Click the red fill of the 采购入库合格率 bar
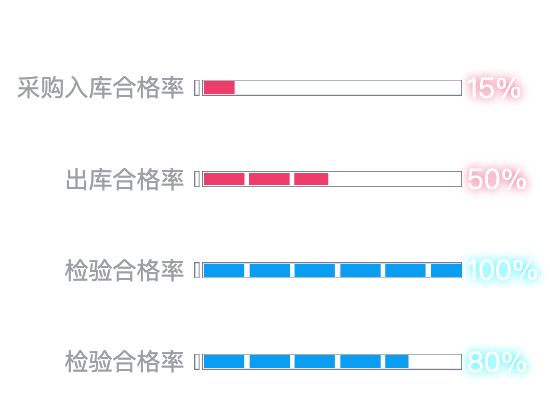 tap(219, 87)
